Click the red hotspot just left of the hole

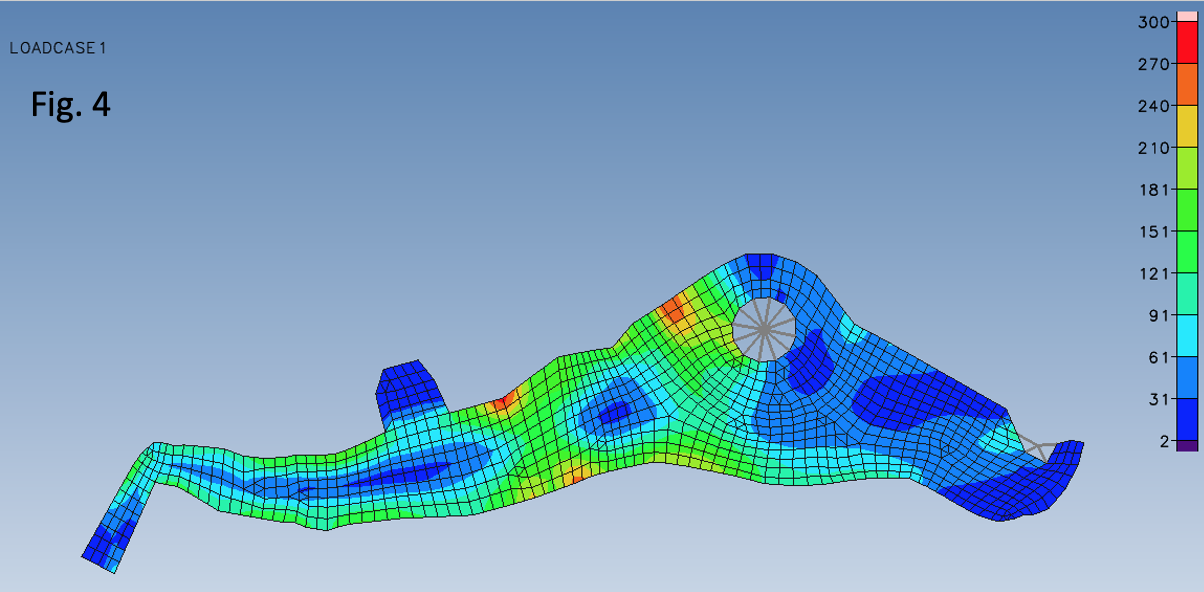[x=673, y=309]
